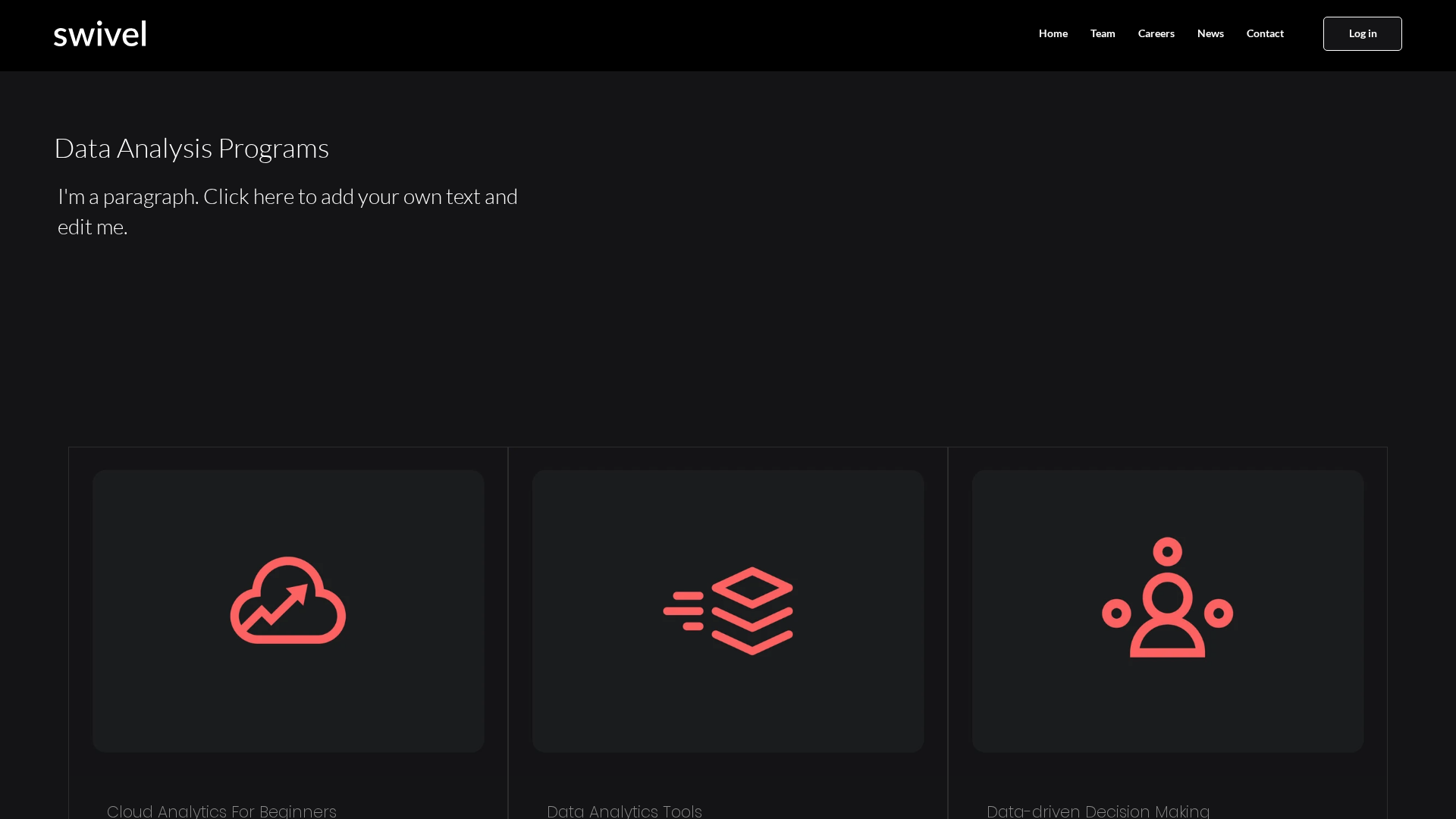
Task: Click the Data Analysis Programs heading
Action: click(191, 148)
